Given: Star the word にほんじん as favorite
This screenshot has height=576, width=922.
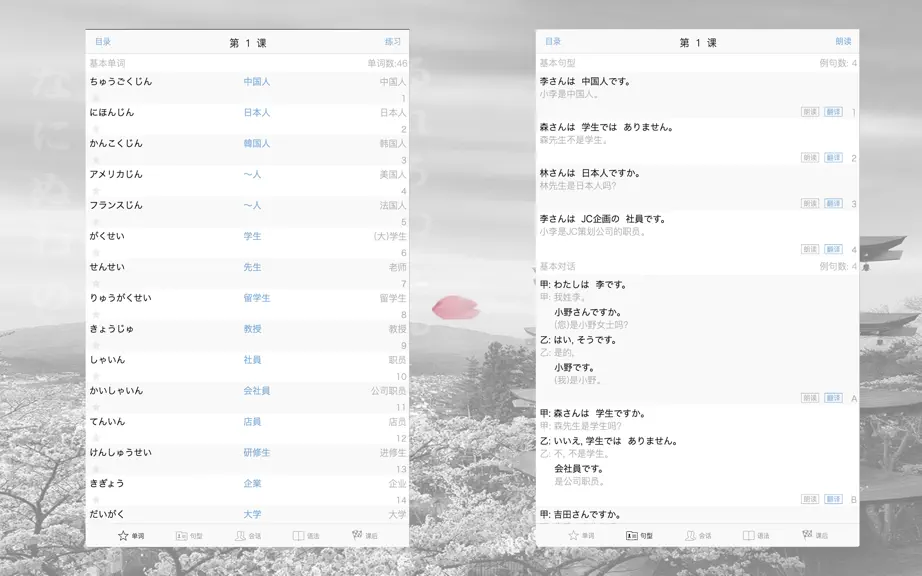Looking at the screenshot, I should pos(96,129).
